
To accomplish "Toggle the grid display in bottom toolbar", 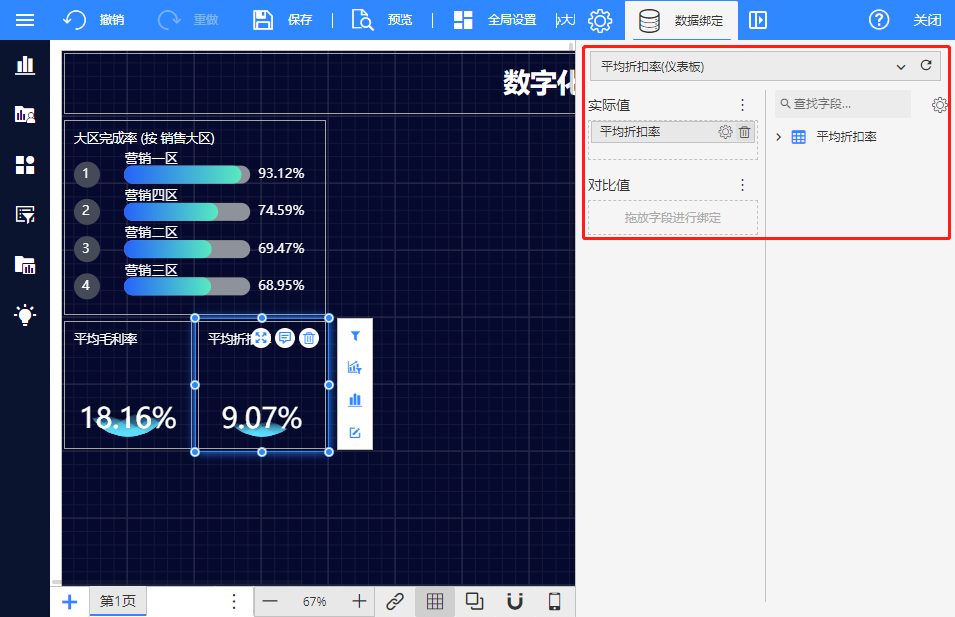I will coord(434,601).
